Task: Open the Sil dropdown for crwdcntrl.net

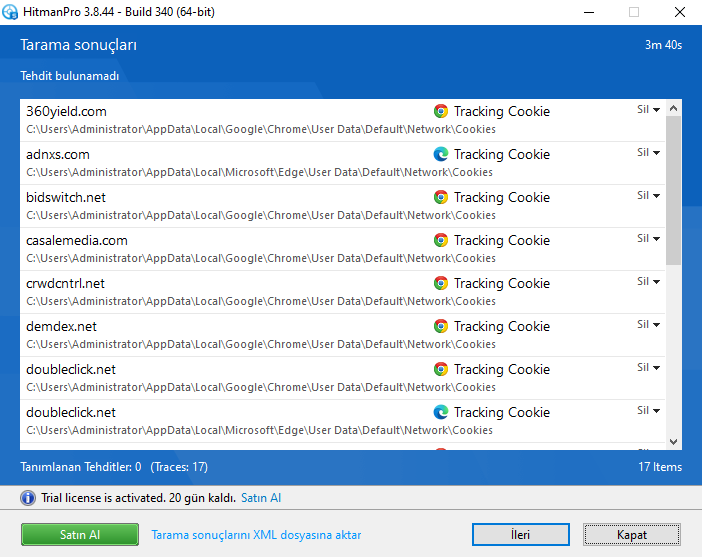Action: click(x=648, y=282)
